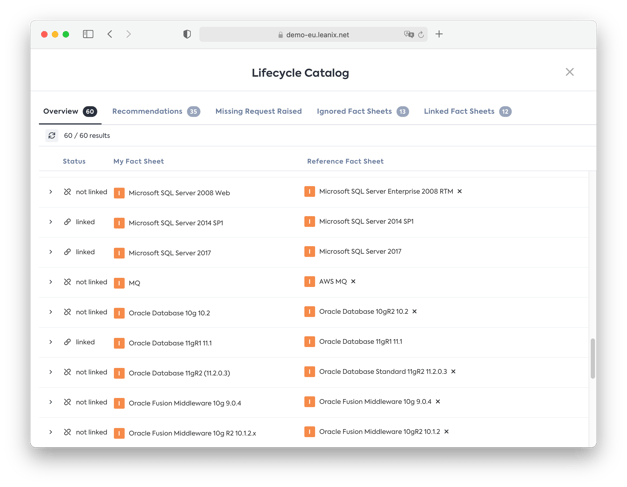
Task: Open a new tab with plus icon
Action: 439,34
